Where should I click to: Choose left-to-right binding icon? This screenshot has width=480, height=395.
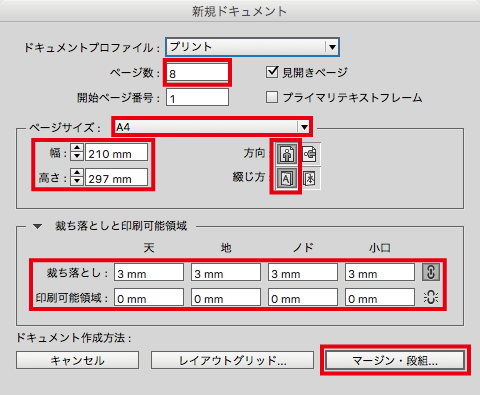point(287,179)
